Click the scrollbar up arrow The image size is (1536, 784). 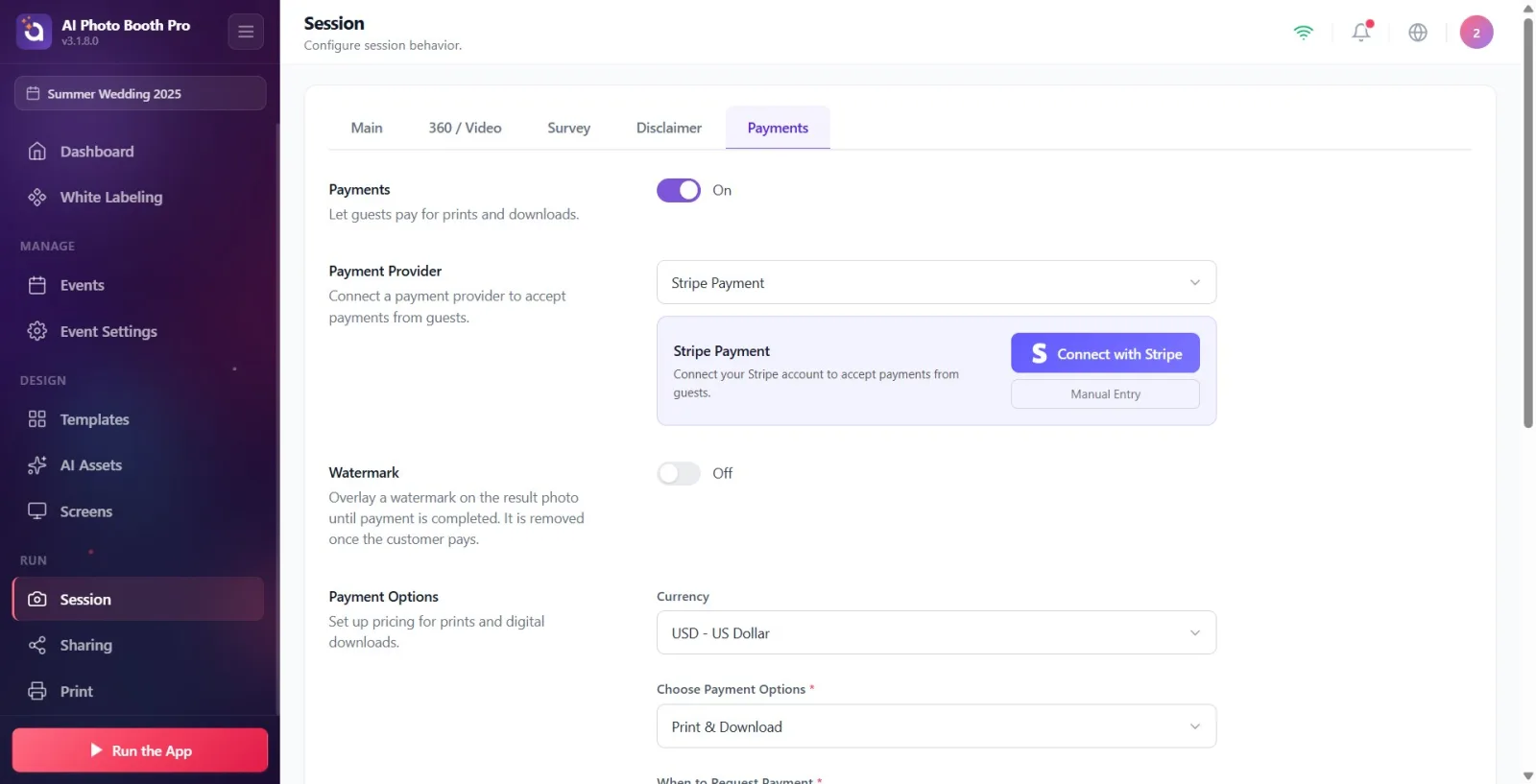(1528, 8)
